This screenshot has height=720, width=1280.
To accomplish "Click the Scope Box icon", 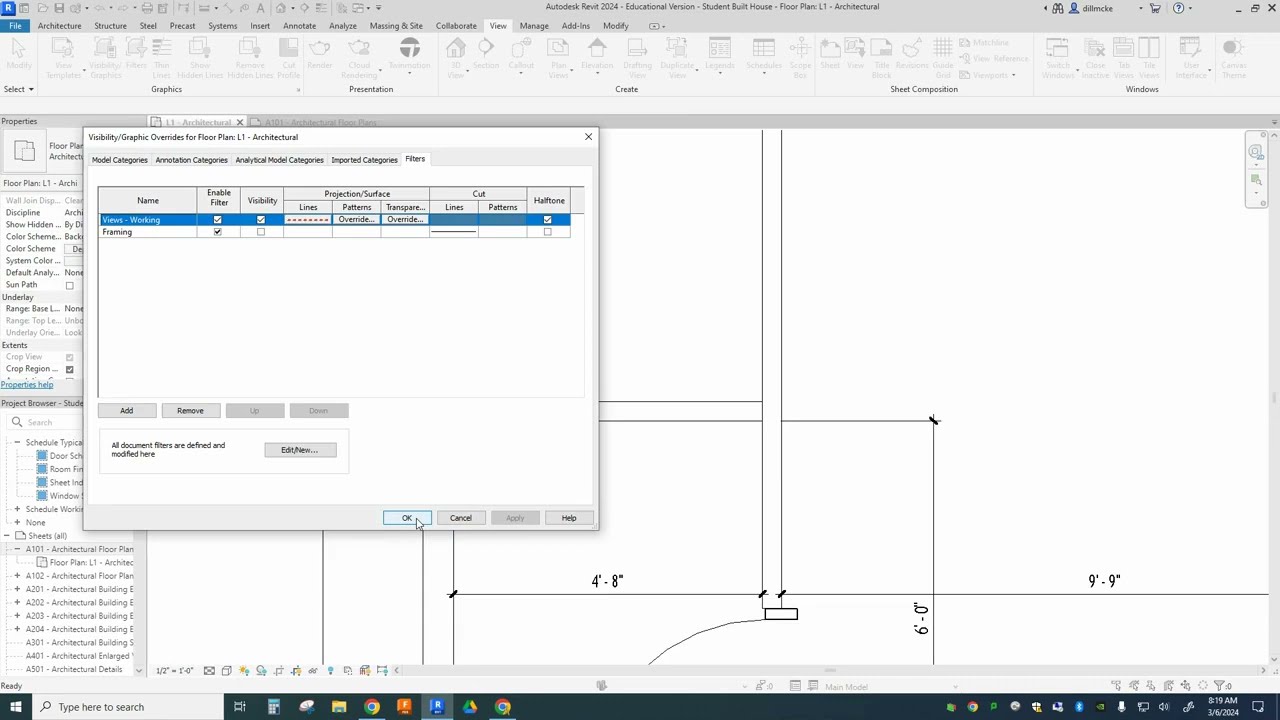I will 800,49.
